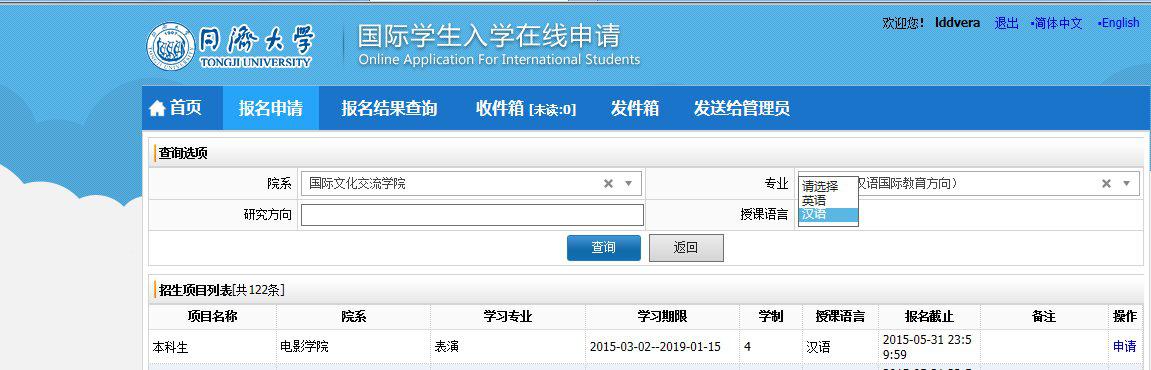1151x370 pixels.
Task: Click the 项目名称 column header
Action: [212, 316]
